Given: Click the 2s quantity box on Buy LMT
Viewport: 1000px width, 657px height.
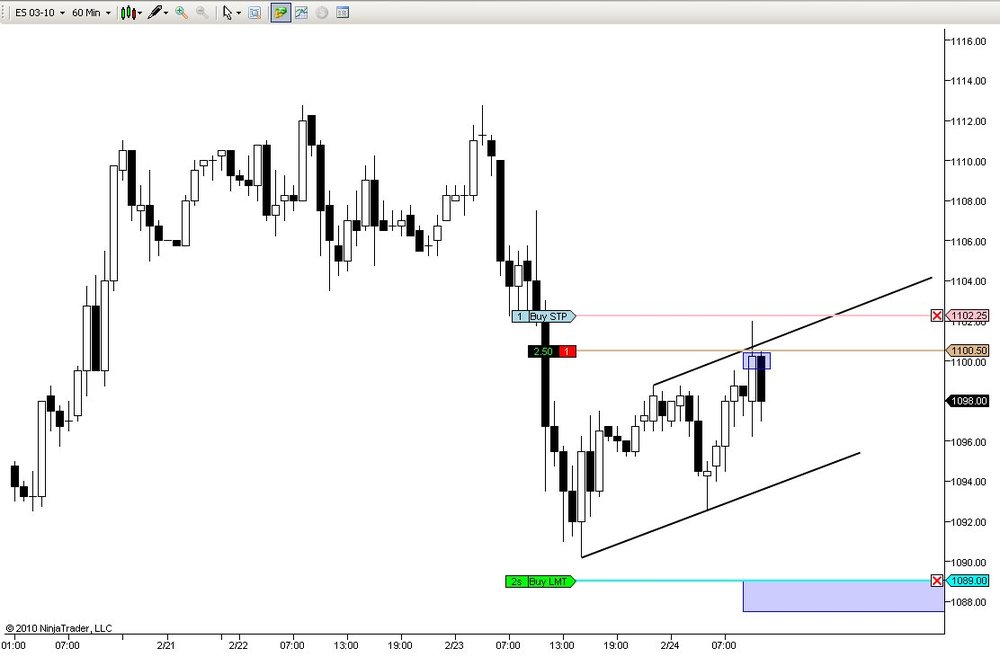Looking at the screenshot, I should pyautogui.click(x=517, y=582).
